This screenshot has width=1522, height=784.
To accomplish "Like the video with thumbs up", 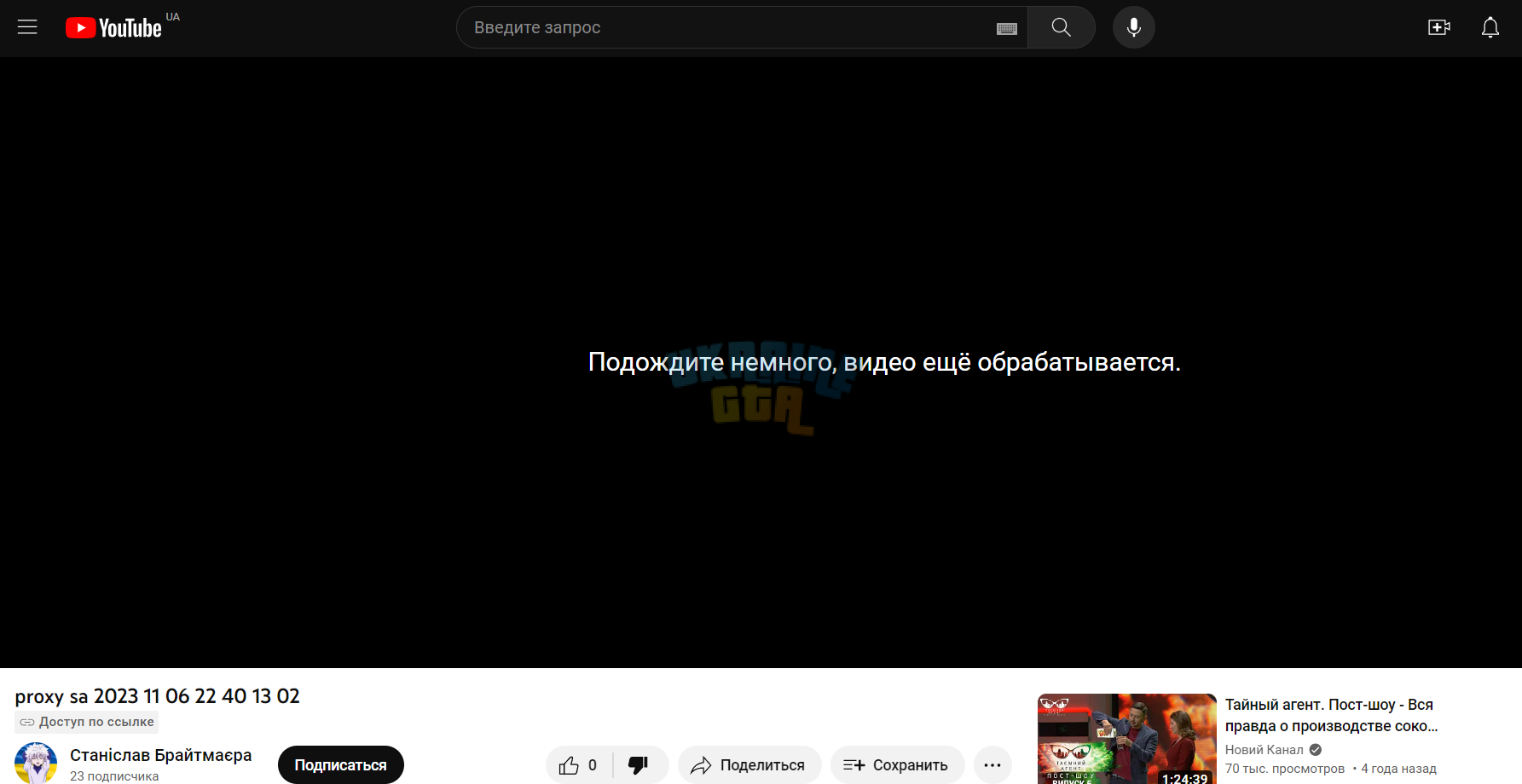I will click(x=579, y=765).
